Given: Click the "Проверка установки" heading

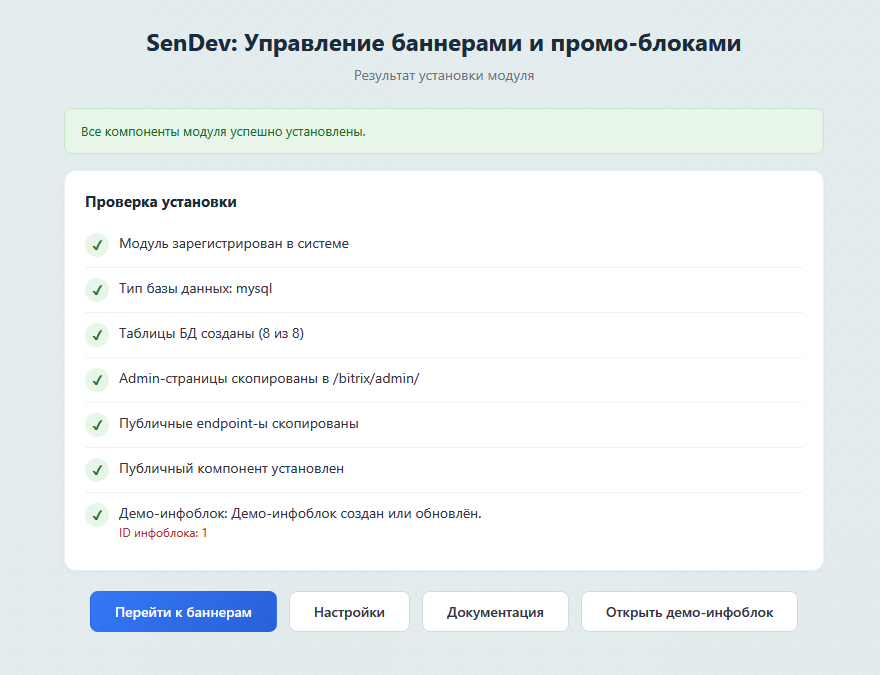Looking at the screenshot, I should pos(161,202).
